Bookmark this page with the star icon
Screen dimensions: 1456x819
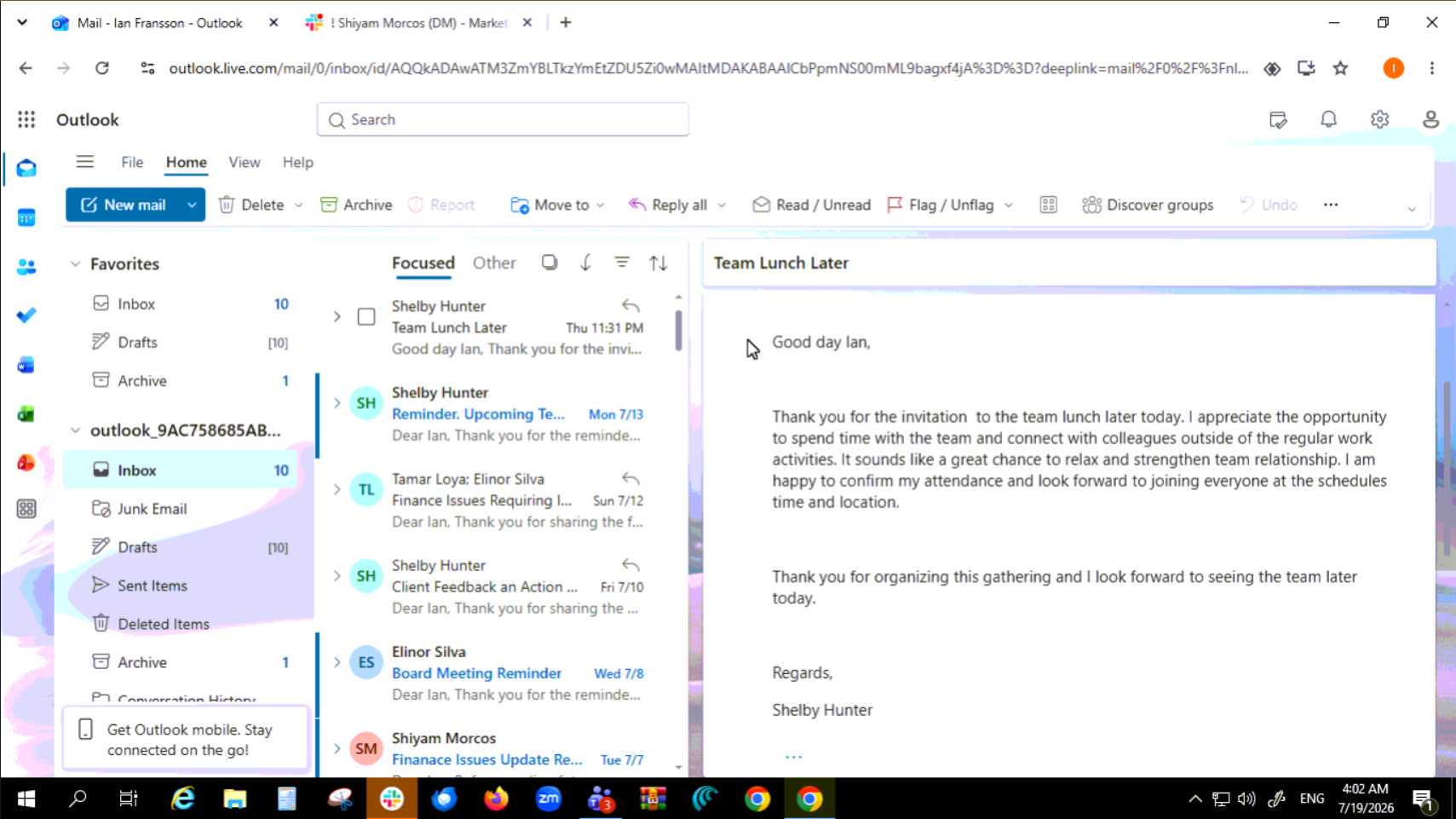click(x=1341, y=68)
